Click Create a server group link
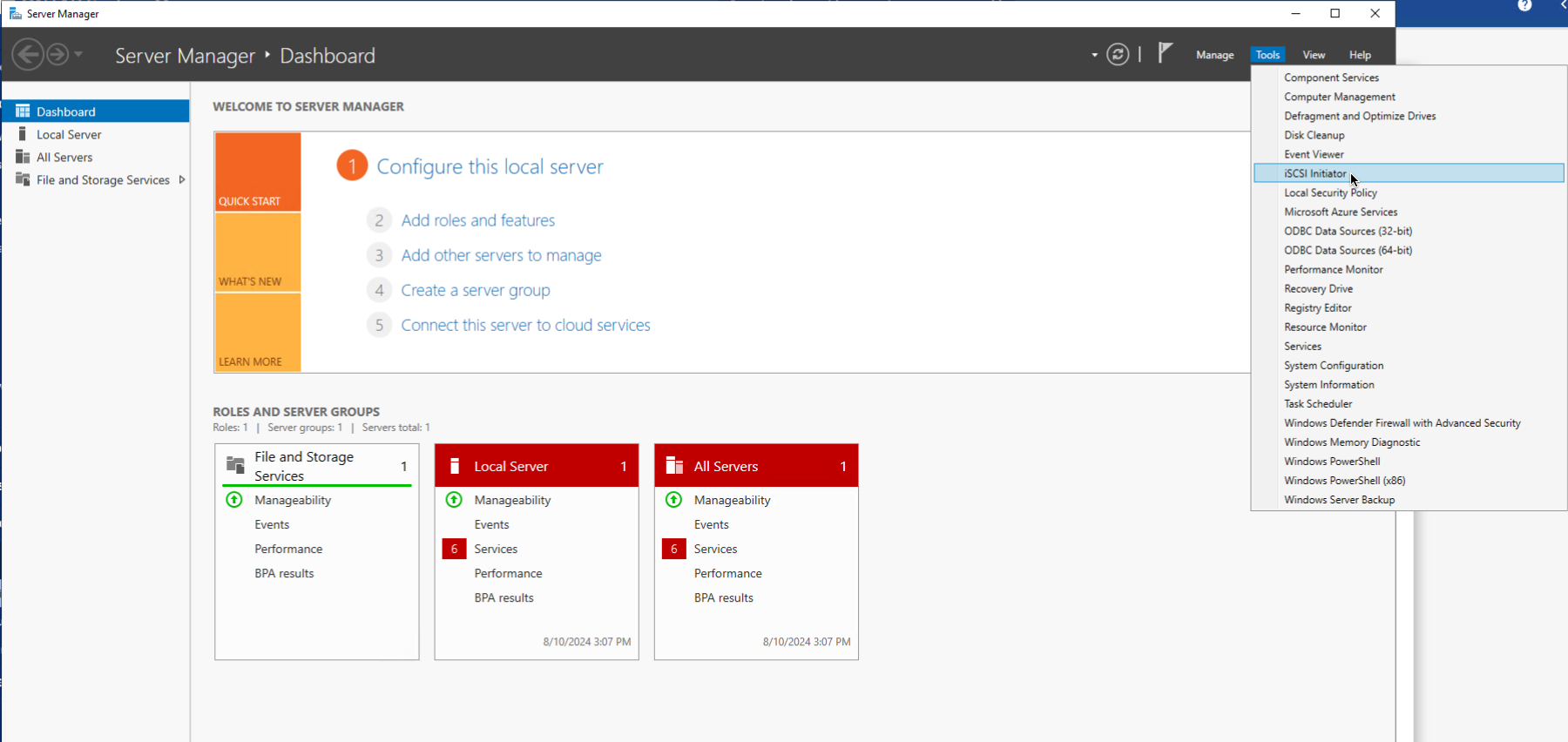Screen dimensions: 1568x742 coord(475,290)
